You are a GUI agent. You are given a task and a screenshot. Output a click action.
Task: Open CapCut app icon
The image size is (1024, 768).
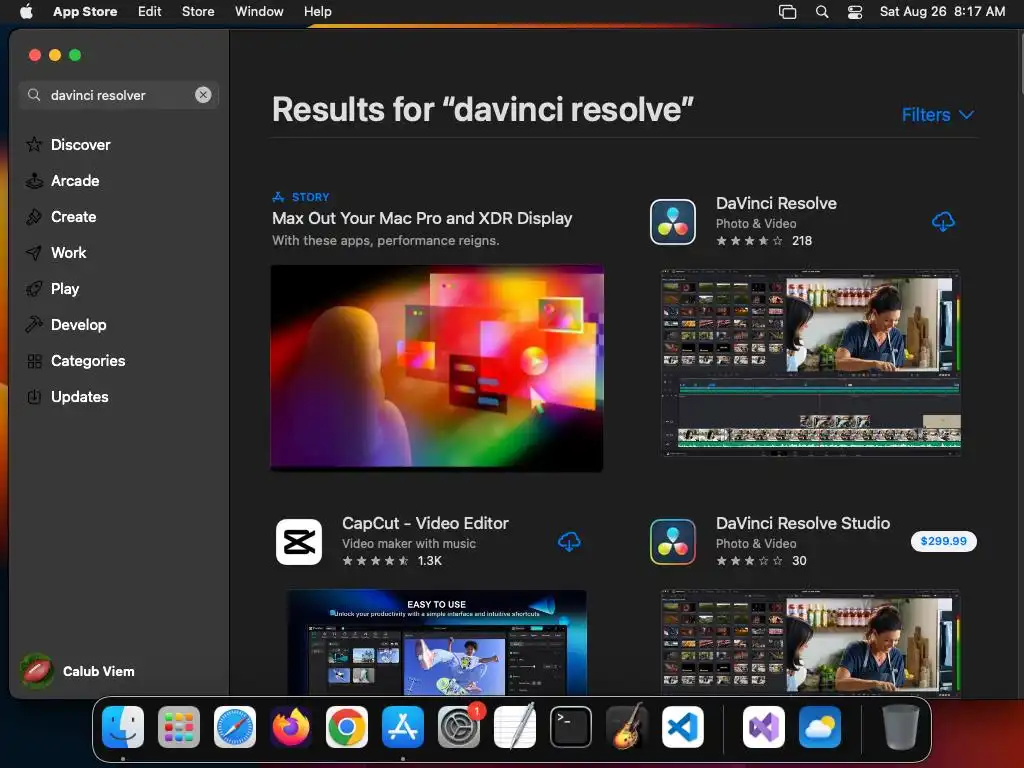coord(299,541)
